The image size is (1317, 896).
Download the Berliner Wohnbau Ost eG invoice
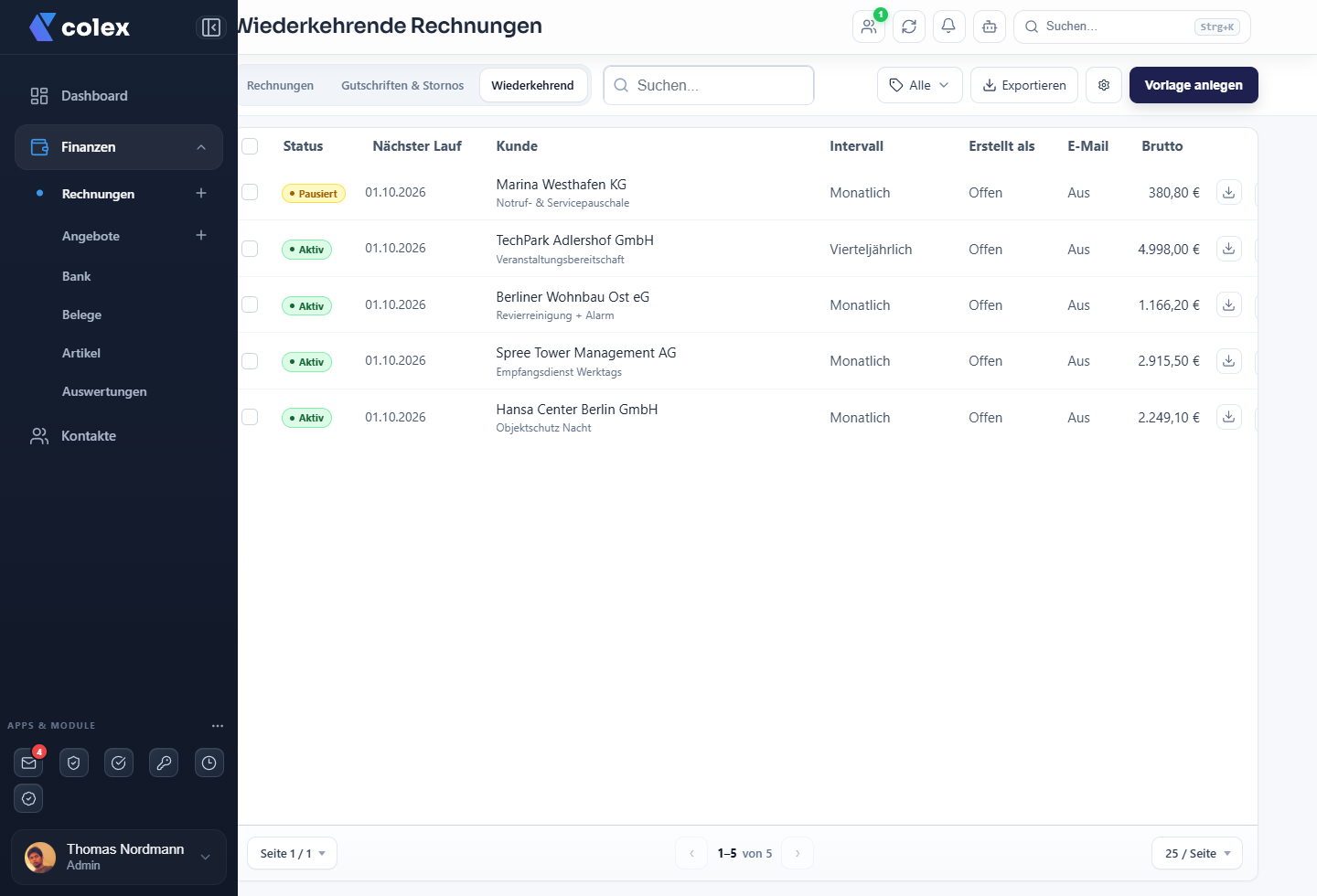click(1229, 304)
